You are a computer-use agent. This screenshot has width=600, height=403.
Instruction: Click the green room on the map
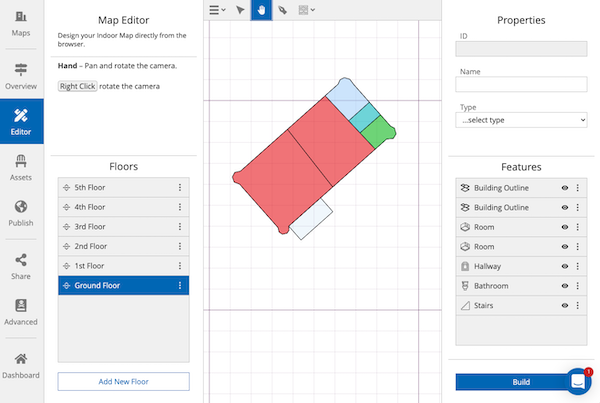pyautogui.click(x=379, y=130)
